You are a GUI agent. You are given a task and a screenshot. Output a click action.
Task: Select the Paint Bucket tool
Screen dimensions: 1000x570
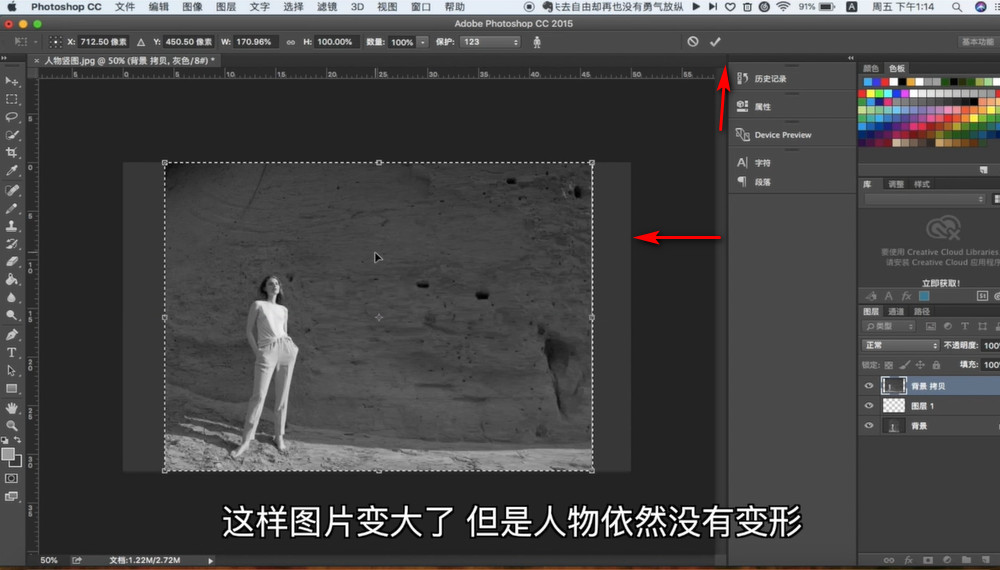[11, 279]
